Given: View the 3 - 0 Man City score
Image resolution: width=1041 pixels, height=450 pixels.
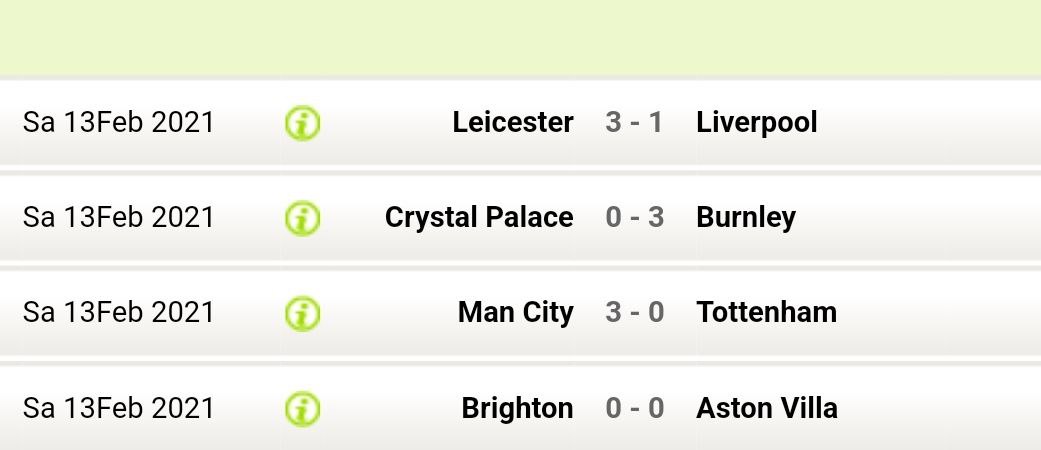Looking at the screenshot, I should click(634, 312).
